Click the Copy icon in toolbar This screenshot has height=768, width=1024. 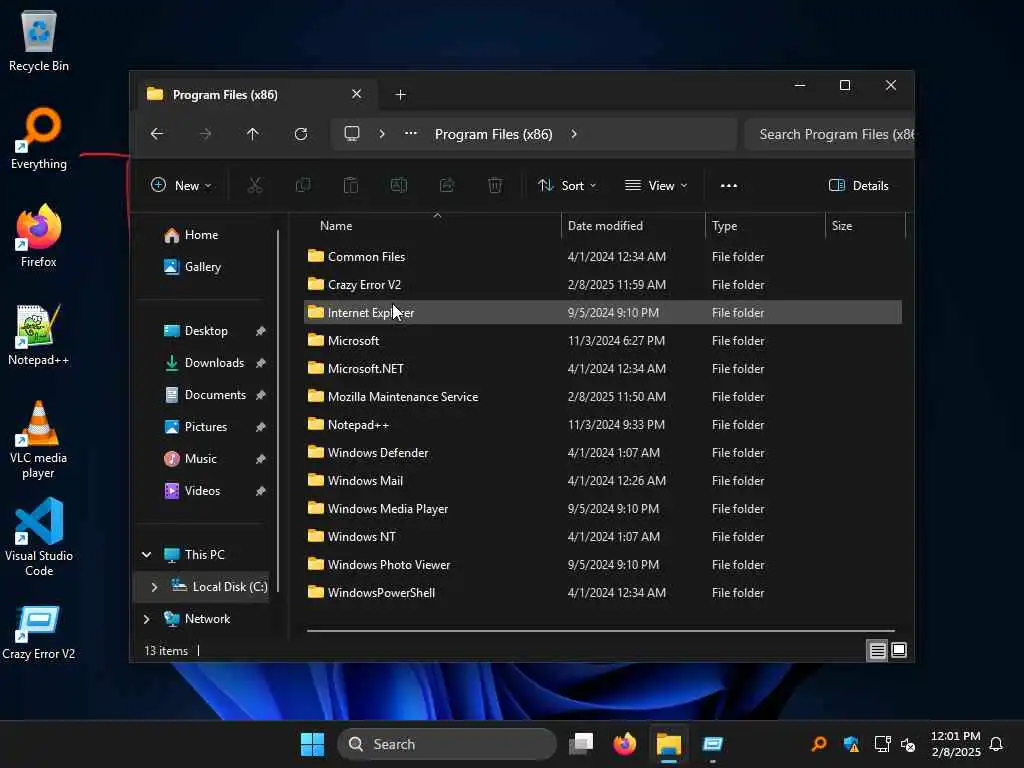point(303,185)
